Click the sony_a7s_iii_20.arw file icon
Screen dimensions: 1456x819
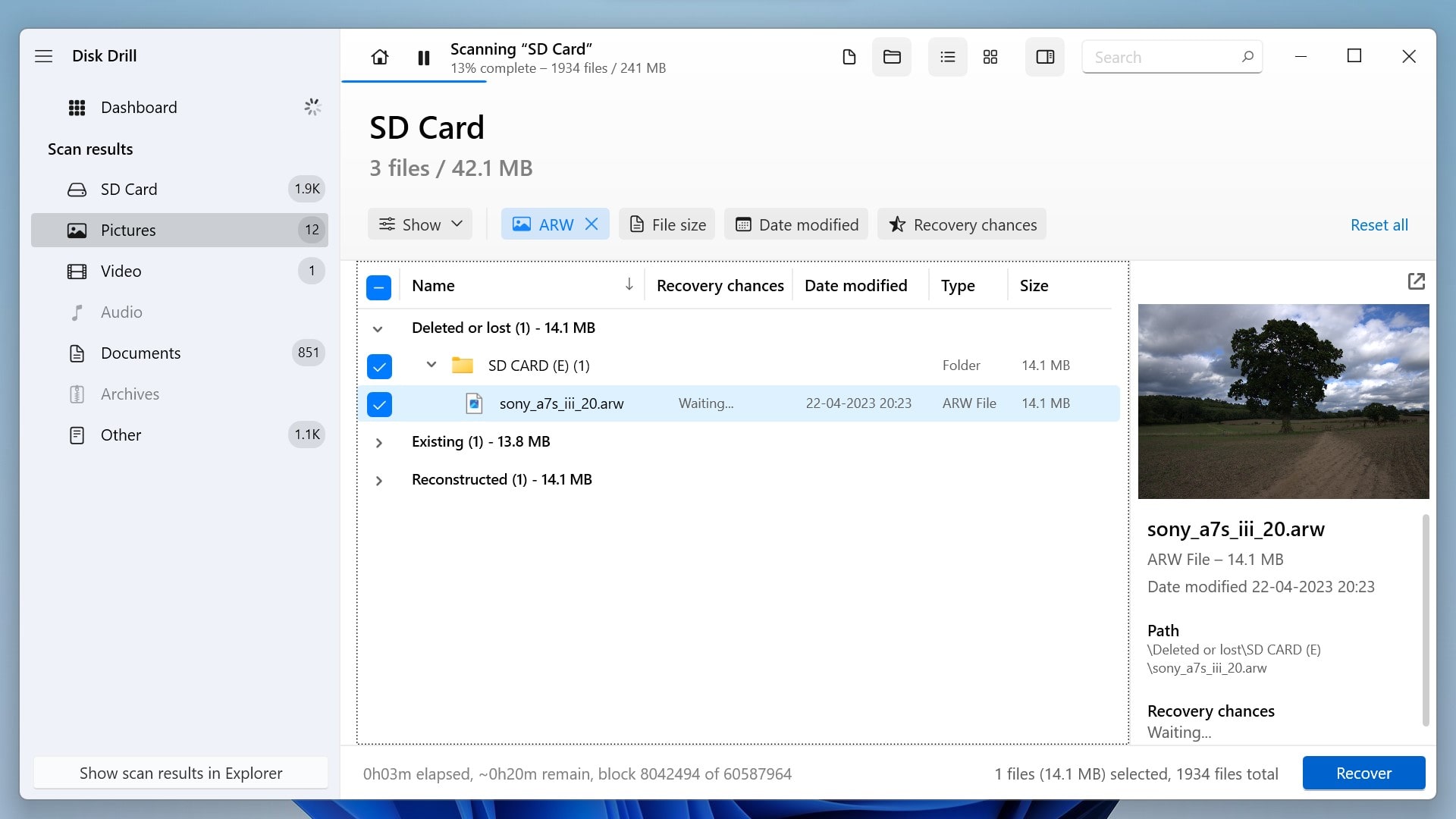pos(474,403)
